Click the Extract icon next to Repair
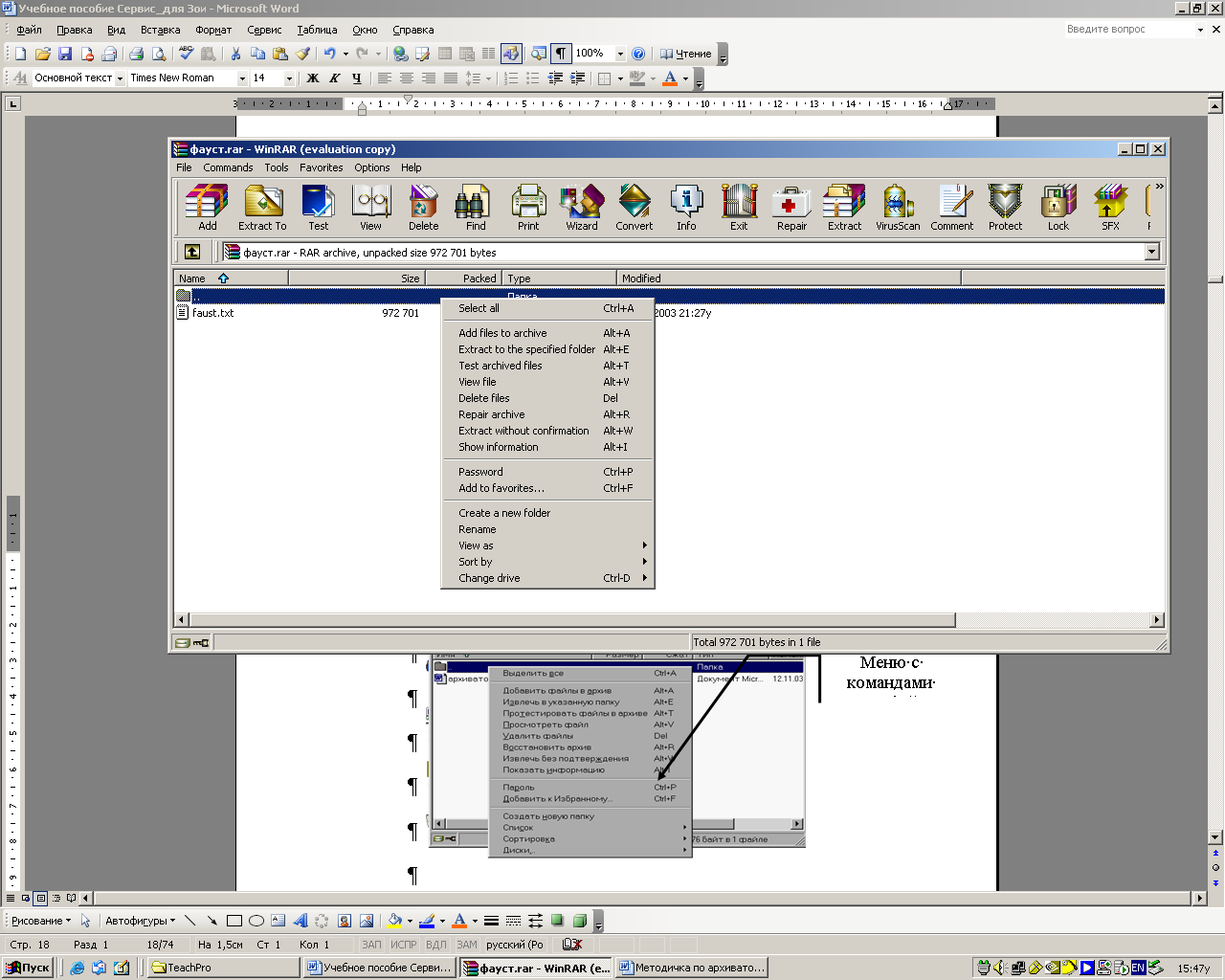 point(844,208)
